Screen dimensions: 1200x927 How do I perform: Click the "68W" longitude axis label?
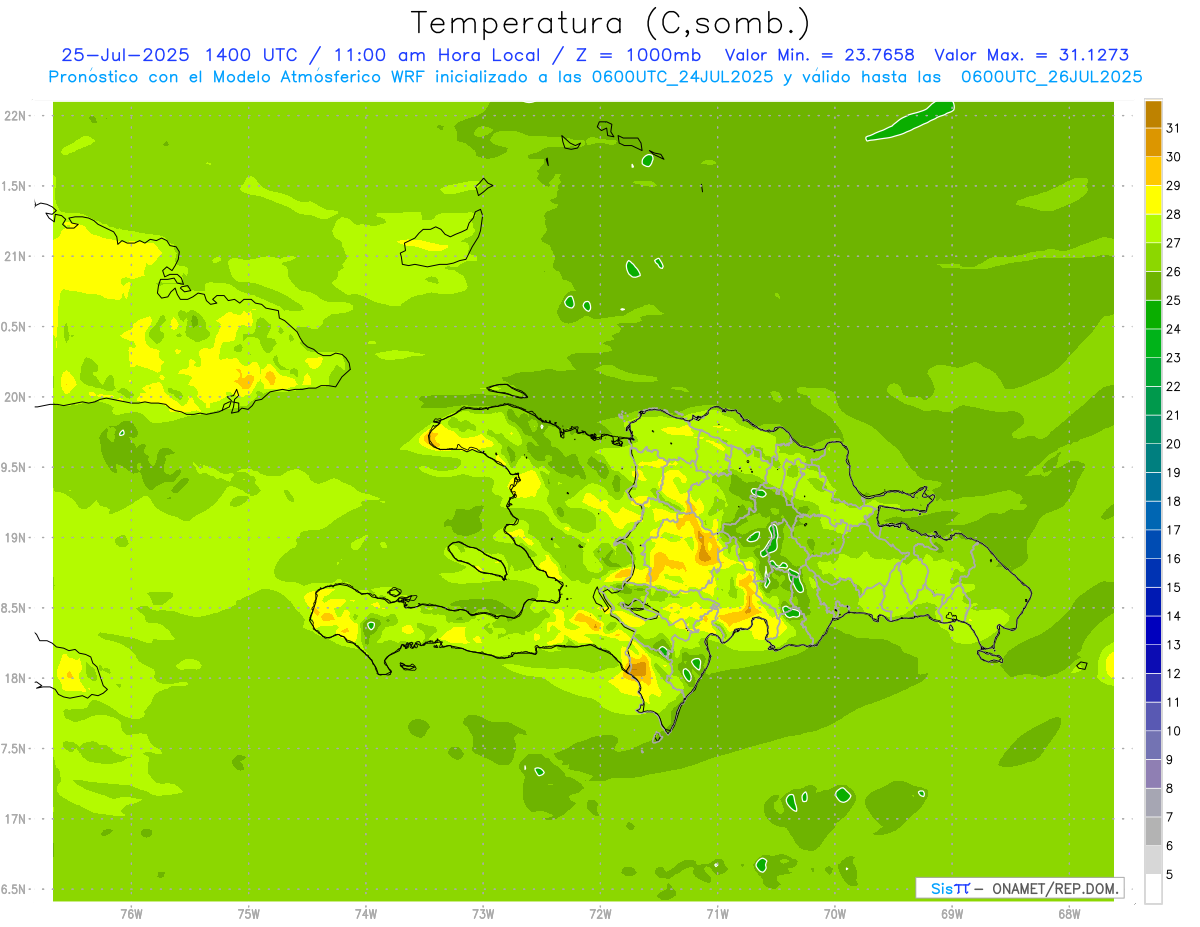(1069, 914)
